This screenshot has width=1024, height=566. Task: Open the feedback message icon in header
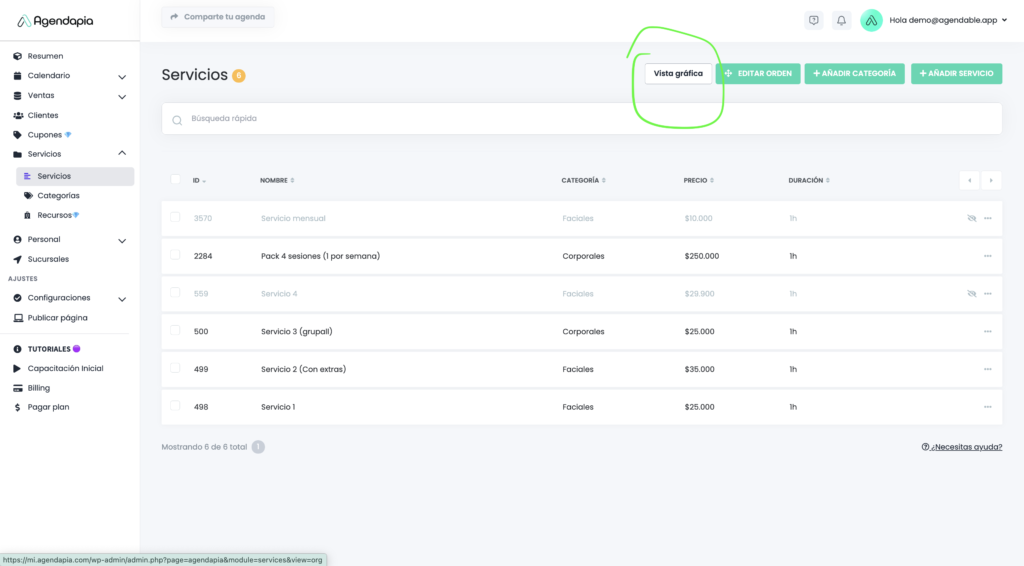click(x=814, y=20)
